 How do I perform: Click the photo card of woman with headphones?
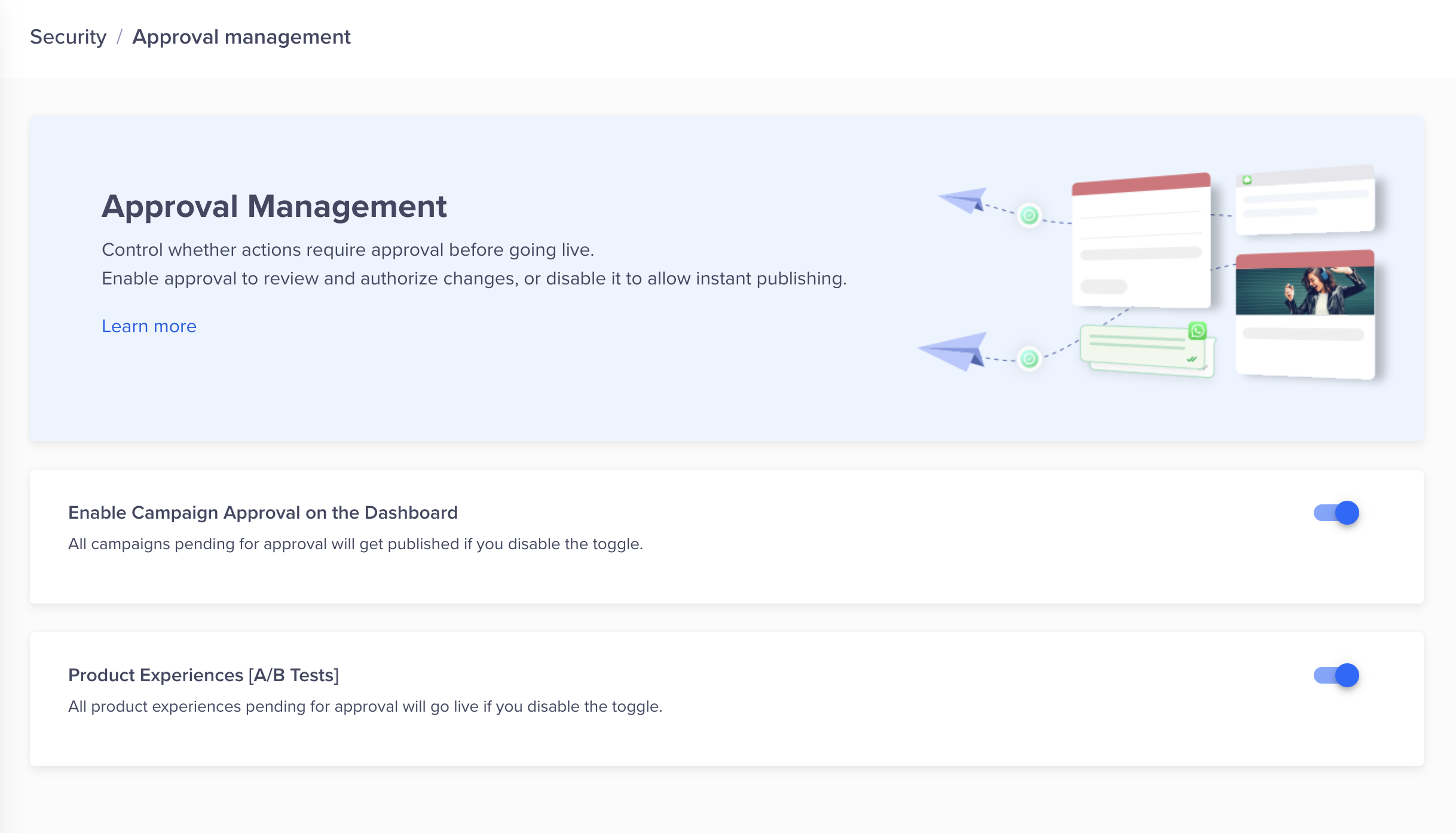(x=1305, y=314)
